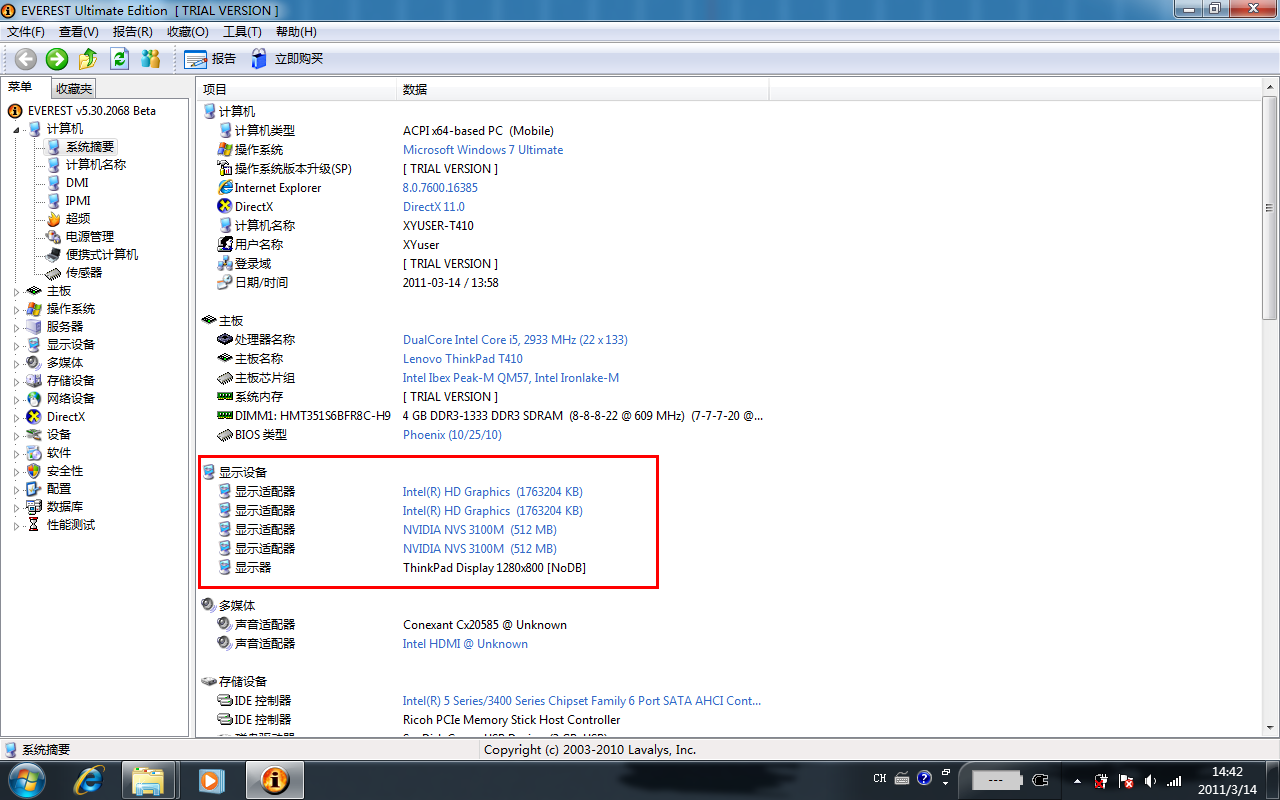This screenshot has width=1280, height=800.
Task: Select the ThinkPad Display 1280x800 value
Action: 494,568
